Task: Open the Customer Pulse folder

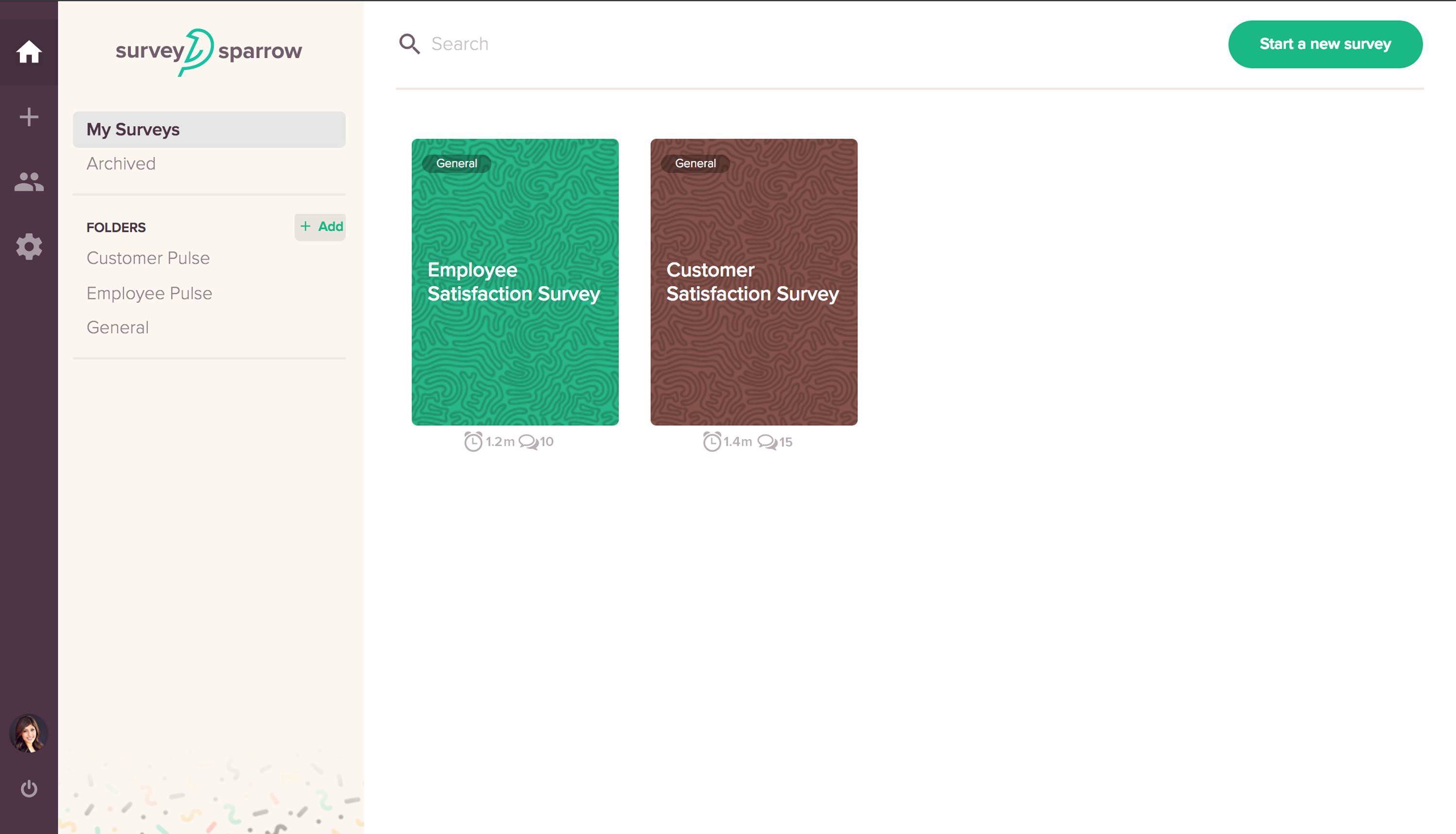Action: (x=149, y=258)
